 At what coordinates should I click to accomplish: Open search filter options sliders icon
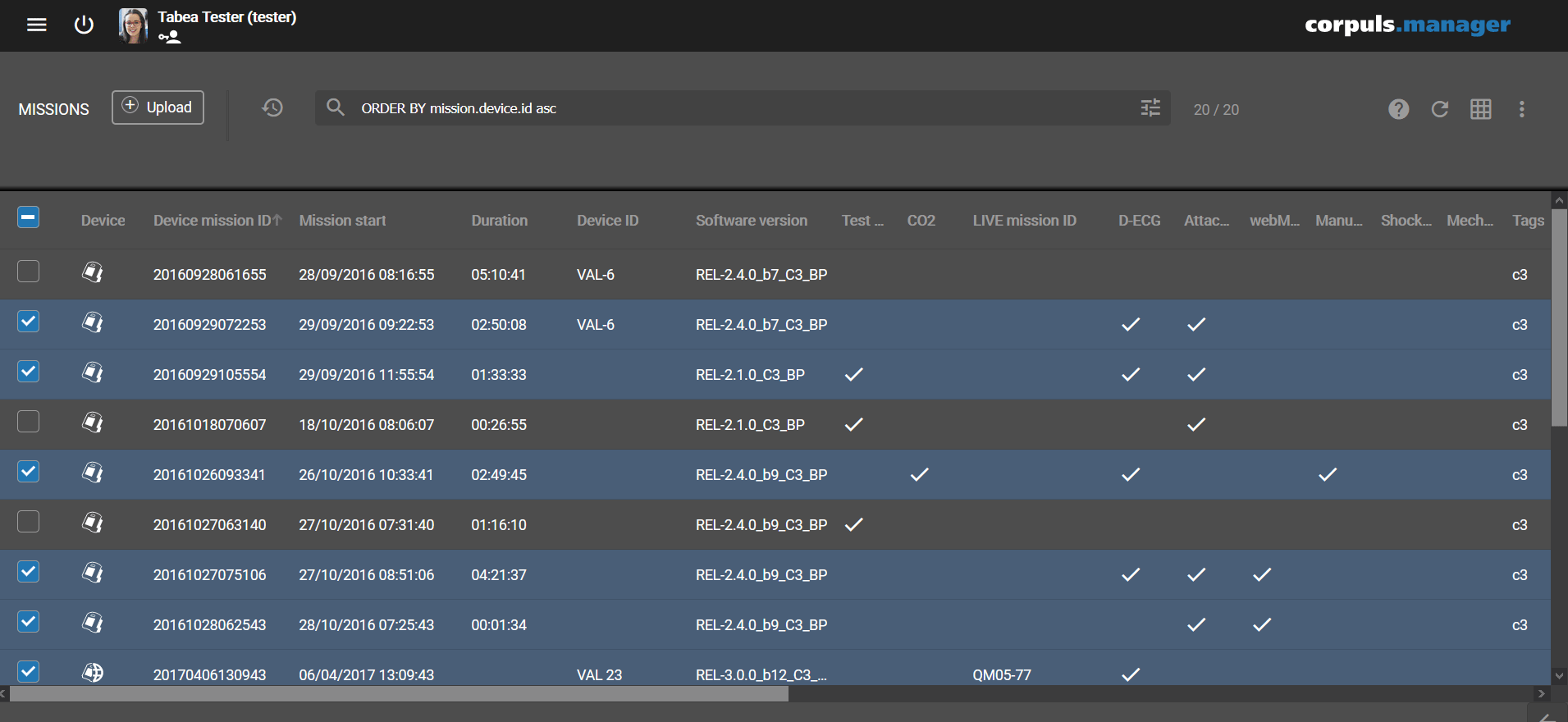tap(1150, 108)
